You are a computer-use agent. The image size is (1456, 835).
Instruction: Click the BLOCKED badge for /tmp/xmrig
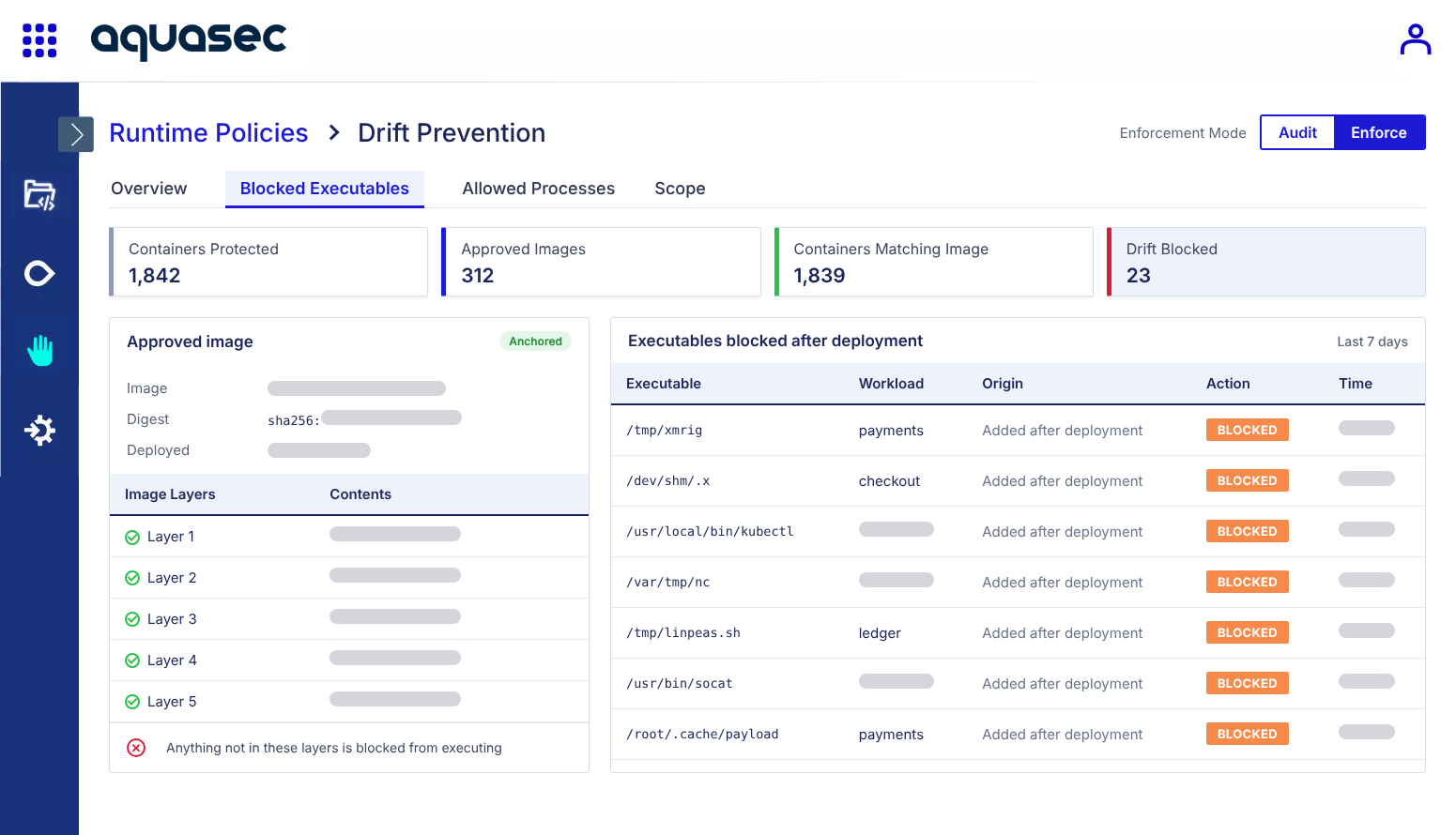coord(1247,430)
